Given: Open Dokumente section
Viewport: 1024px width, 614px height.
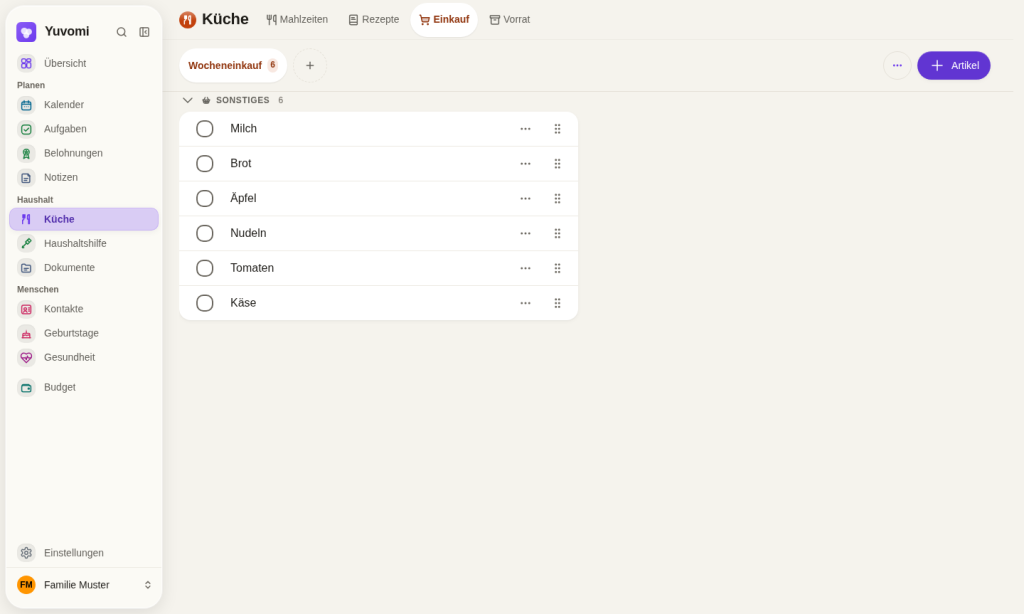Looking at the screenshot, I should (84, 267).
